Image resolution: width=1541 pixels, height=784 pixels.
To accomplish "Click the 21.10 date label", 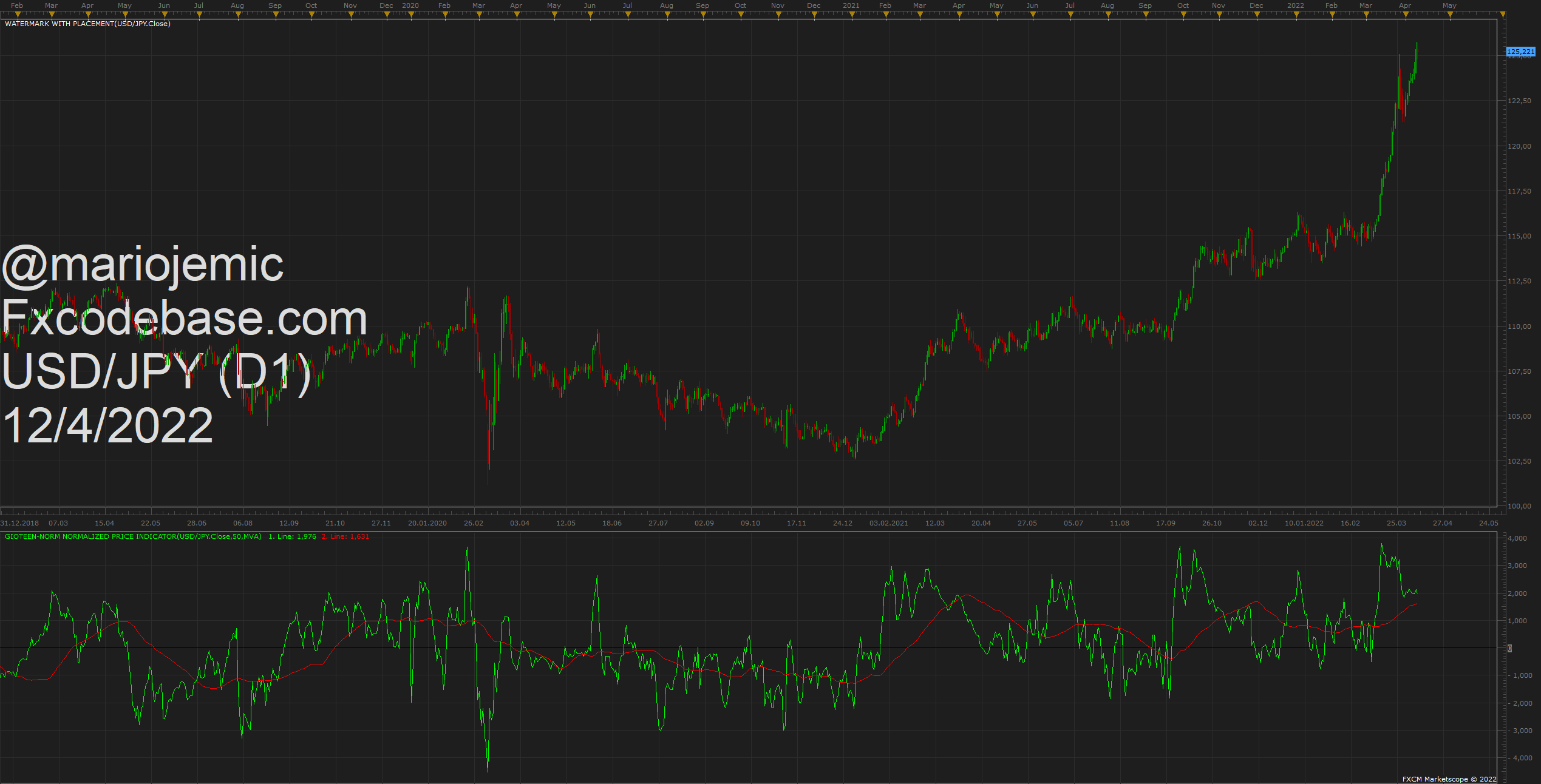I will tap(335, 523).
